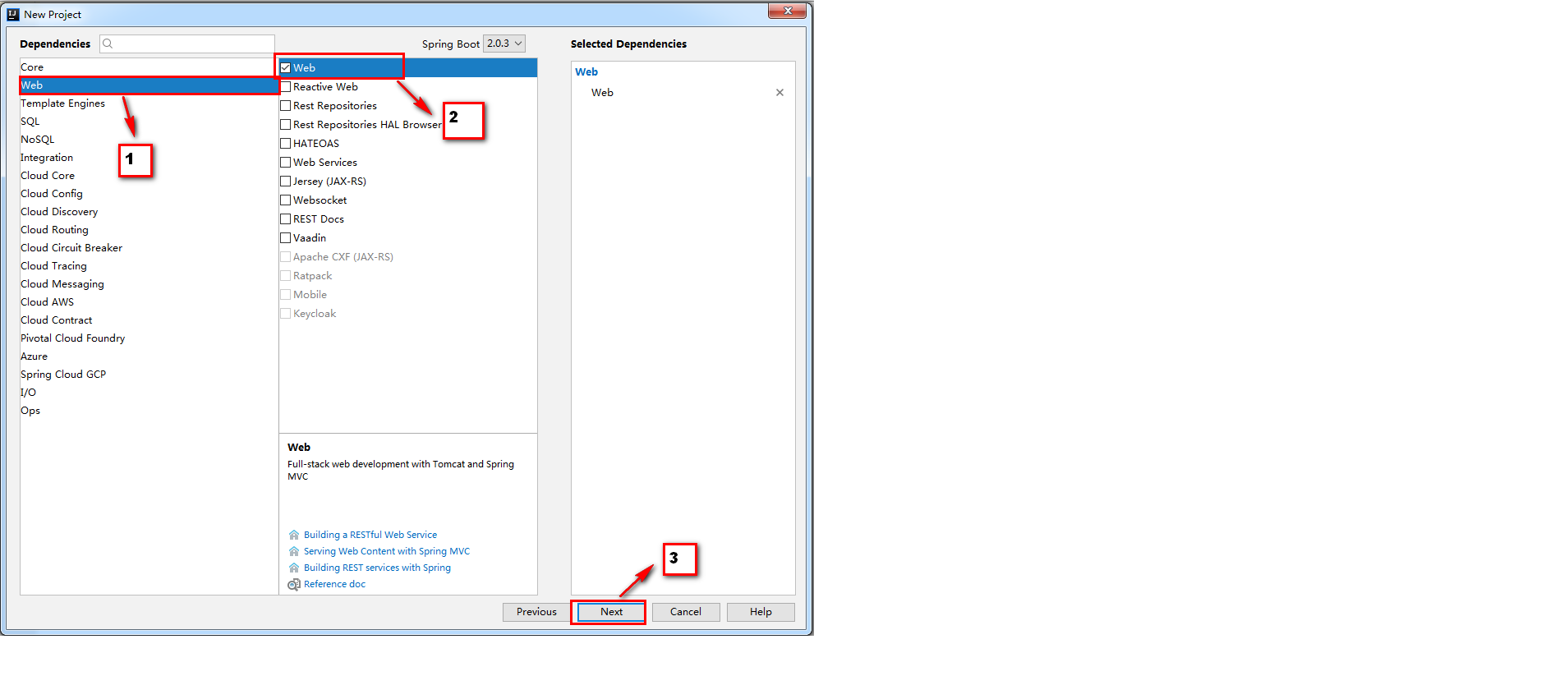Screen dimensions: 1568x699
Task: Select Cloud Circuit Breaker category
Action: pos(149,248)
